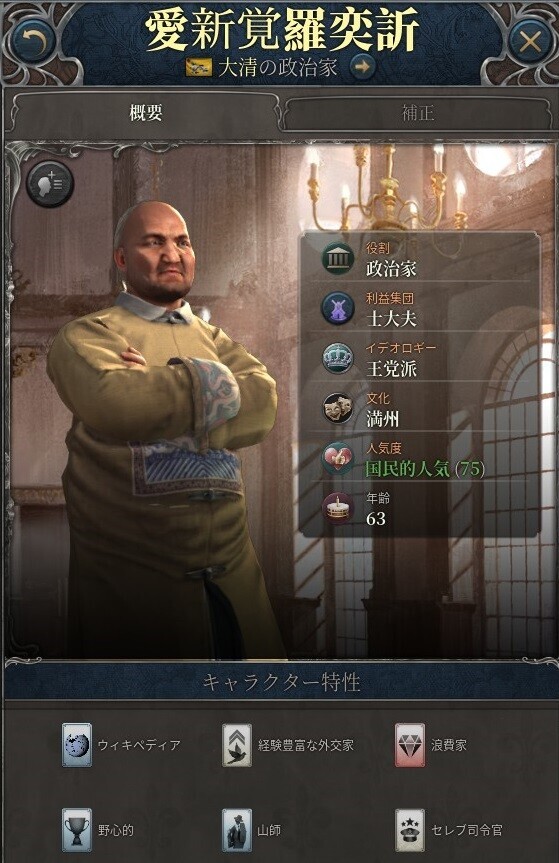
Task: Click the 王党派 ideology crown icon
Action: [337, 358]
